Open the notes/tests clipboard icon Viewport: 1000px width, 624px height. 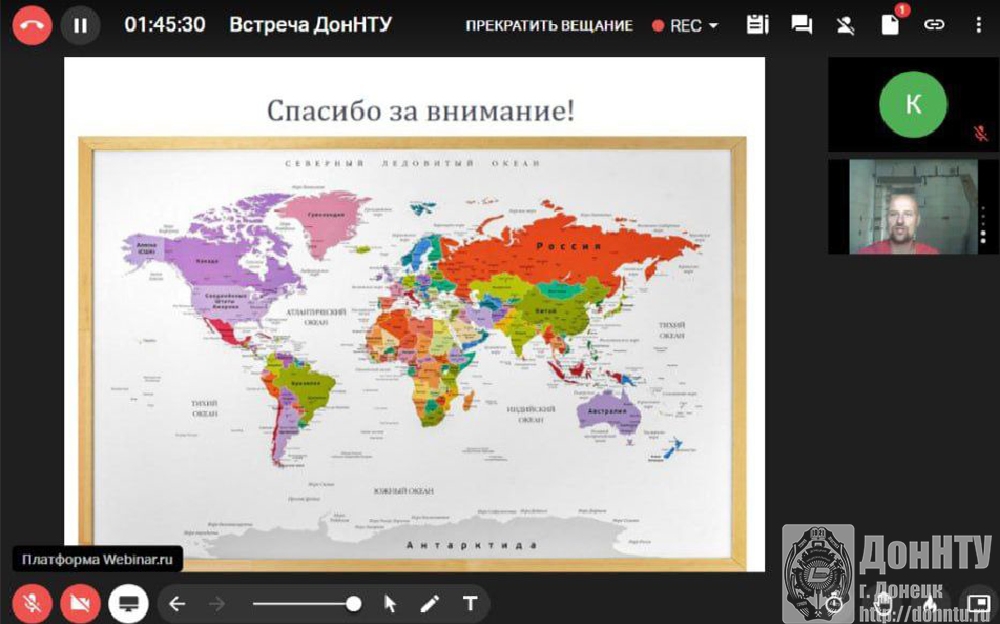[x=757, y=25]
